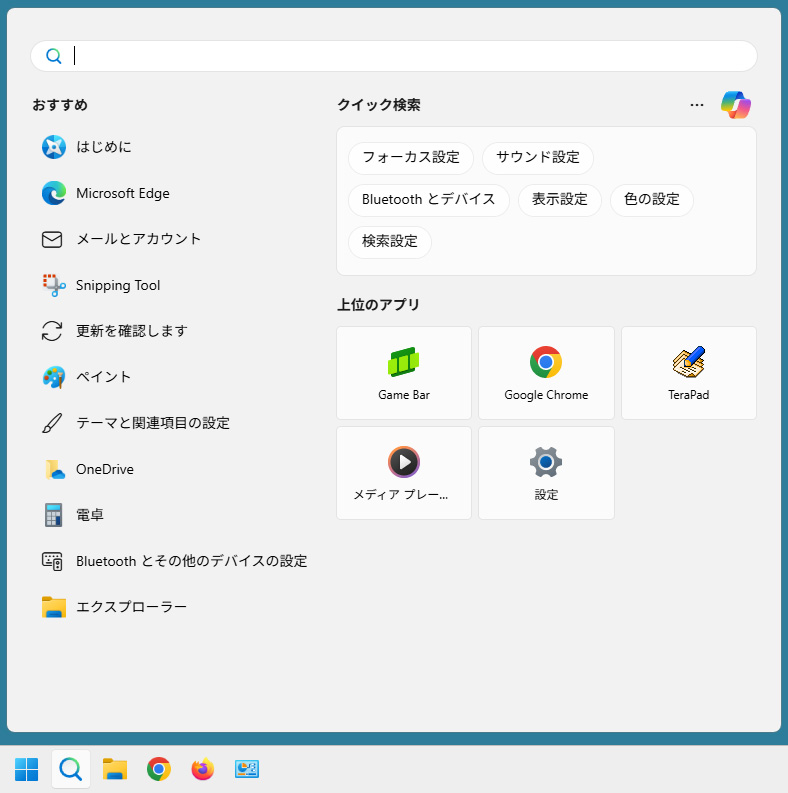Open Snipping Tool from recommended list
The height and width of the screenshot is (793, 788).
pos(118,285)
